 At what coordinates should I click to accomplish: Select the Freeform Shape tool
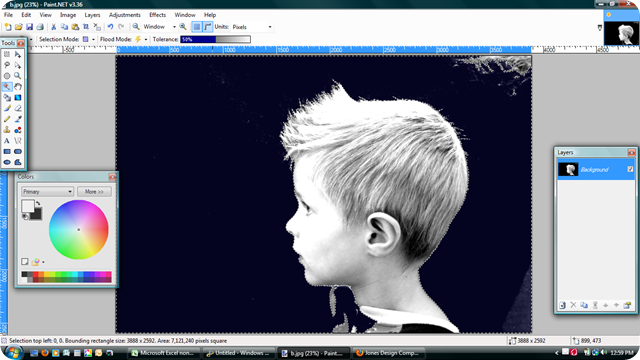(x=18, y=162)
